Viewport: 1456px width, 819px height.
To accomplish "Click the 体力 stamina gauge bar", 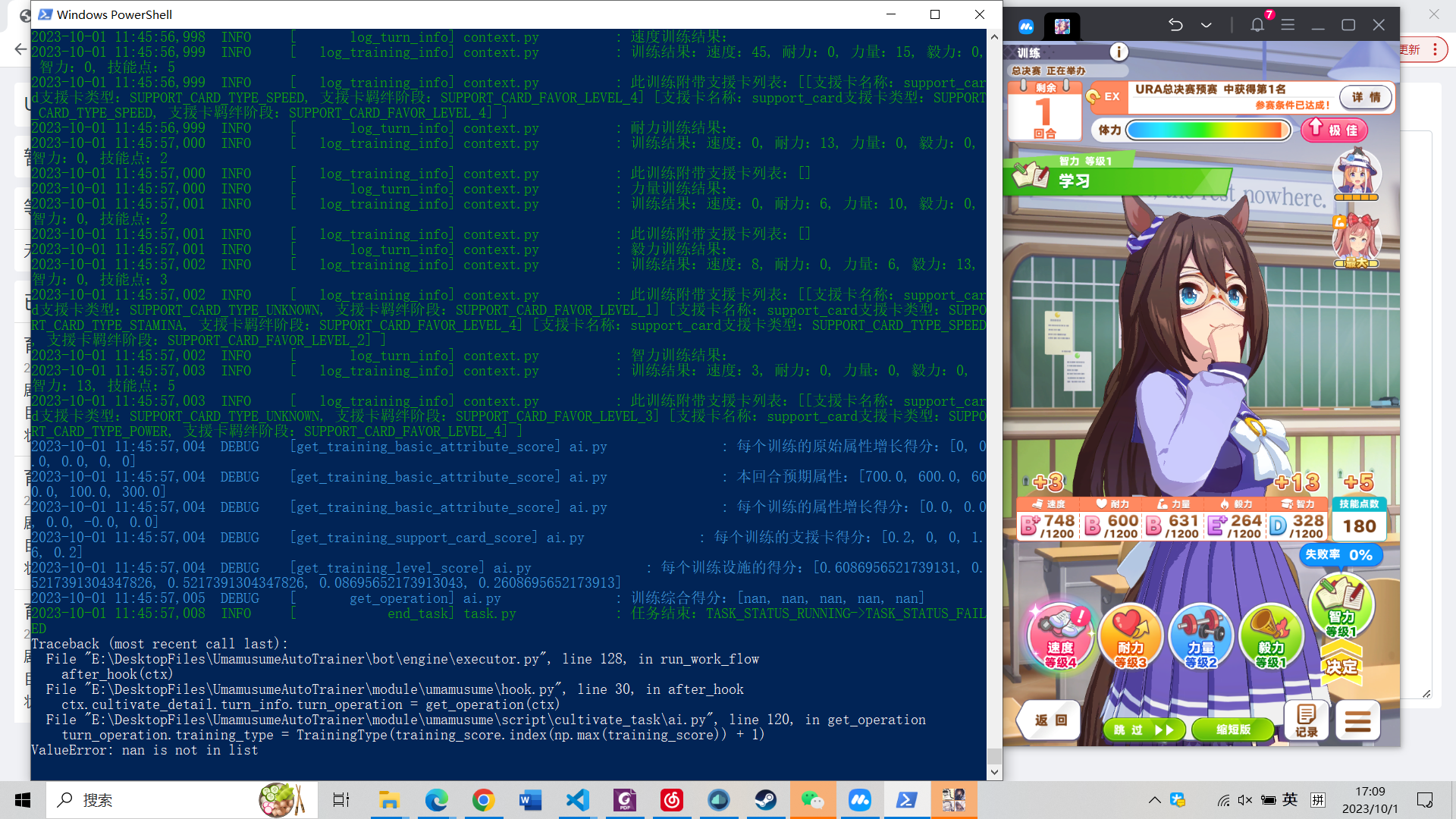I will click(x=1207, y=130).
